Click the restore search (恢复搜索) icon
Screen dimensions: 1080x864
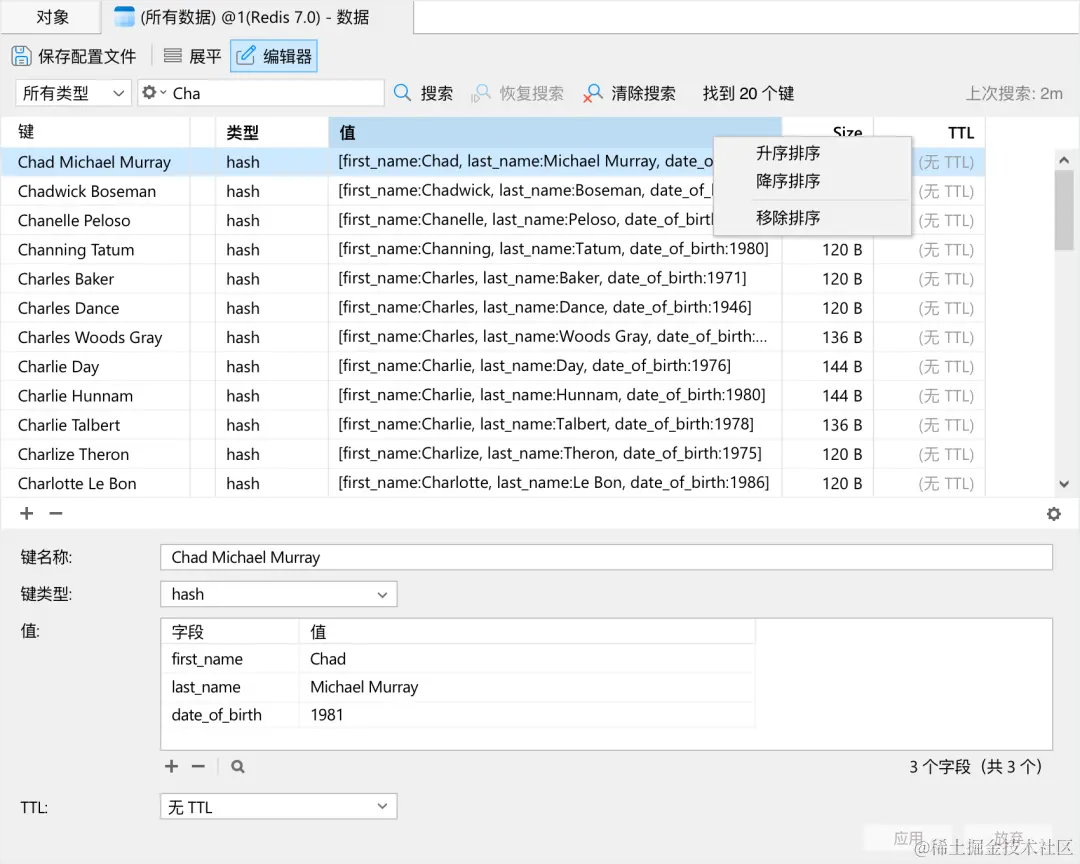(481, 93)
